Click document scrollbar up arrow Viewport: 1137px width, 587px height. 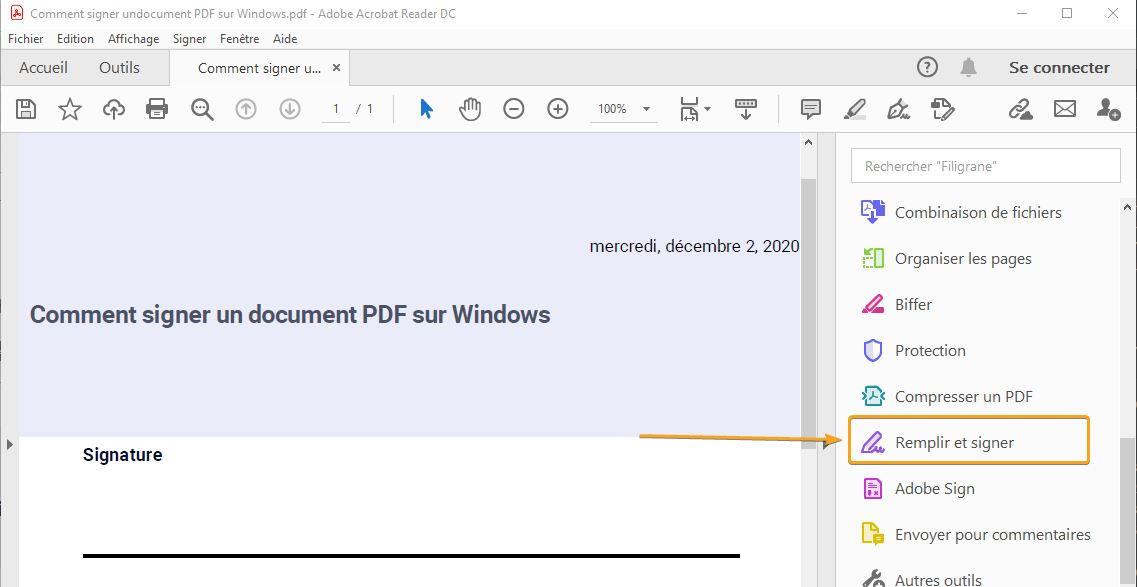coord(809,143)
